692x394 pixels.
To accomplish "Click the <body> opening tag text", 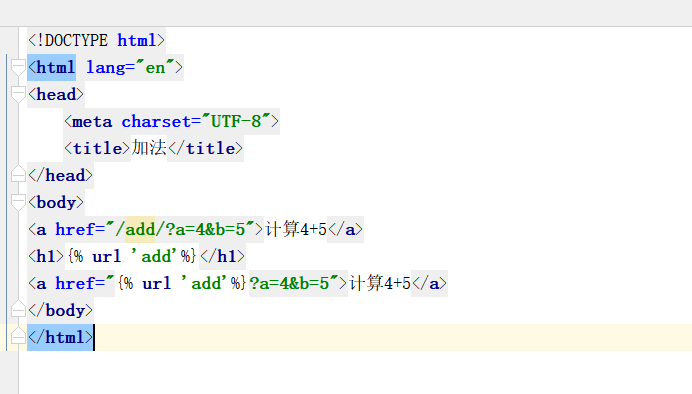I will [x=56, y=203].
